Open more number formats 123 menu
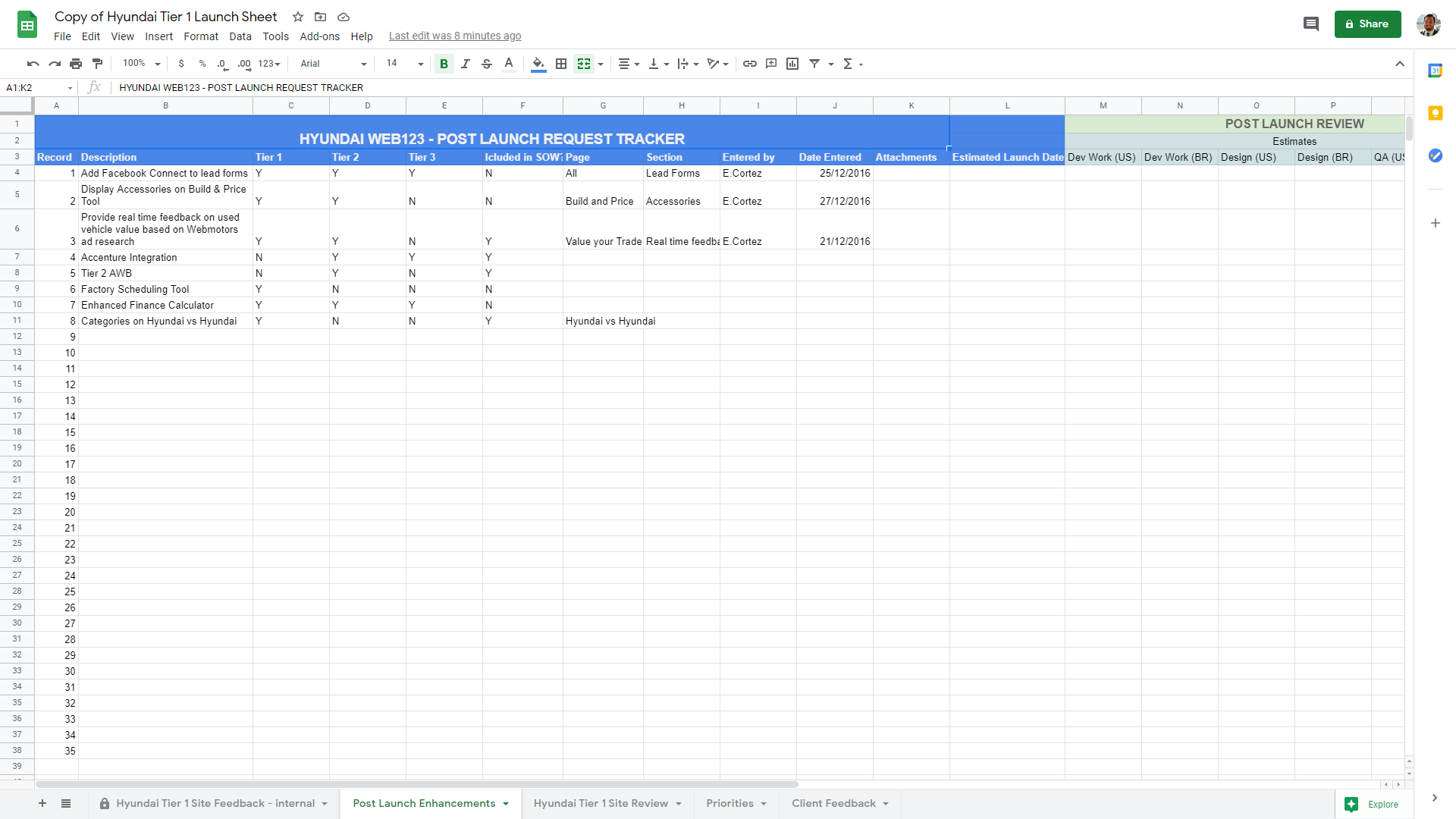The image size is (1456, 819). click(269, 64)
